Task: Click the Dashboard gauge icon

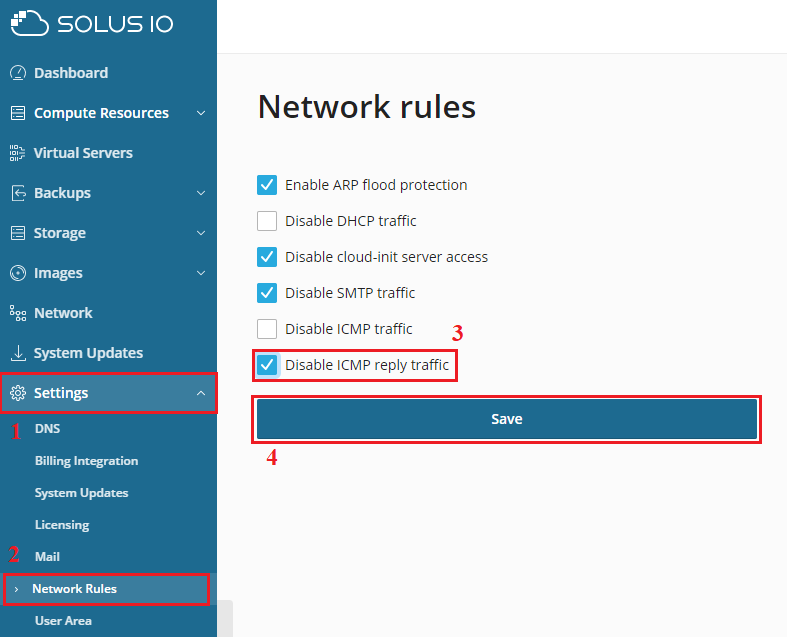Action: [x=18, y=73]
